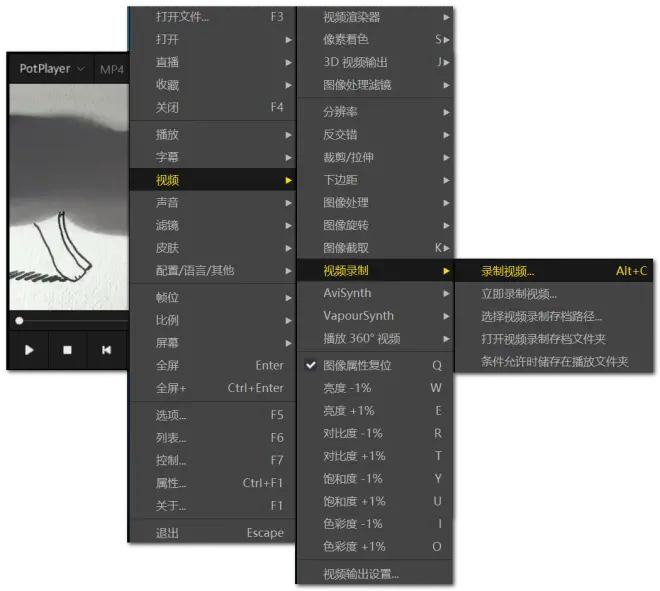
Task: Choose 录制视频... Alt+C entry
Action: coord(554,271)
